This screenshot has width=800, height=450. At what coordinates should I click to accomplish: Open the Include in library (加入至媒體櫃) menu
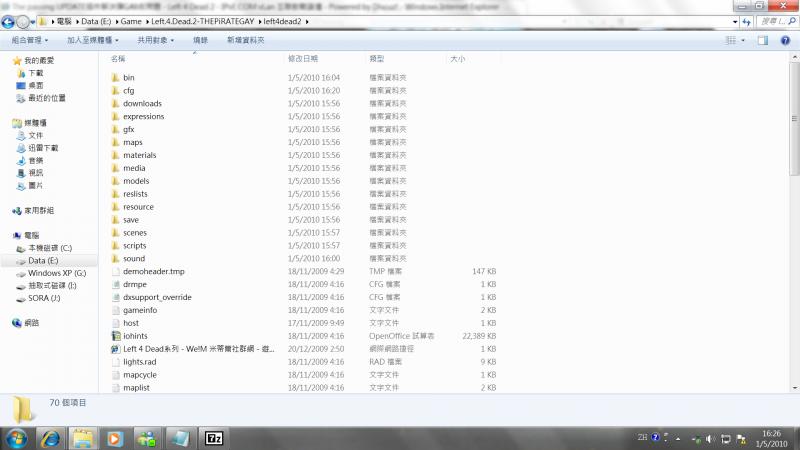click(x=92, y=40)
